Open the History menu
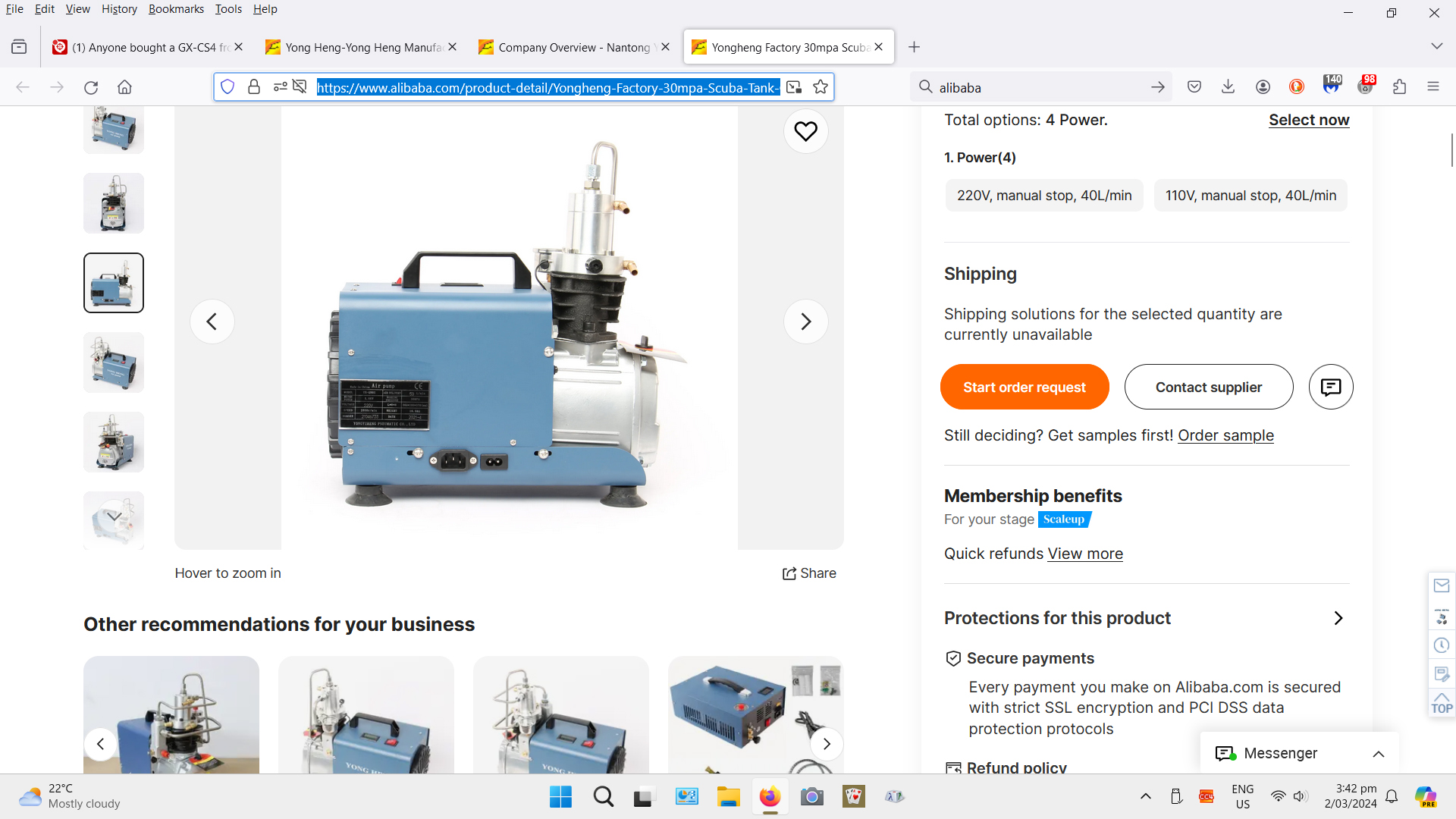Viewport: 1456px width, 819px height. point(119,9)
